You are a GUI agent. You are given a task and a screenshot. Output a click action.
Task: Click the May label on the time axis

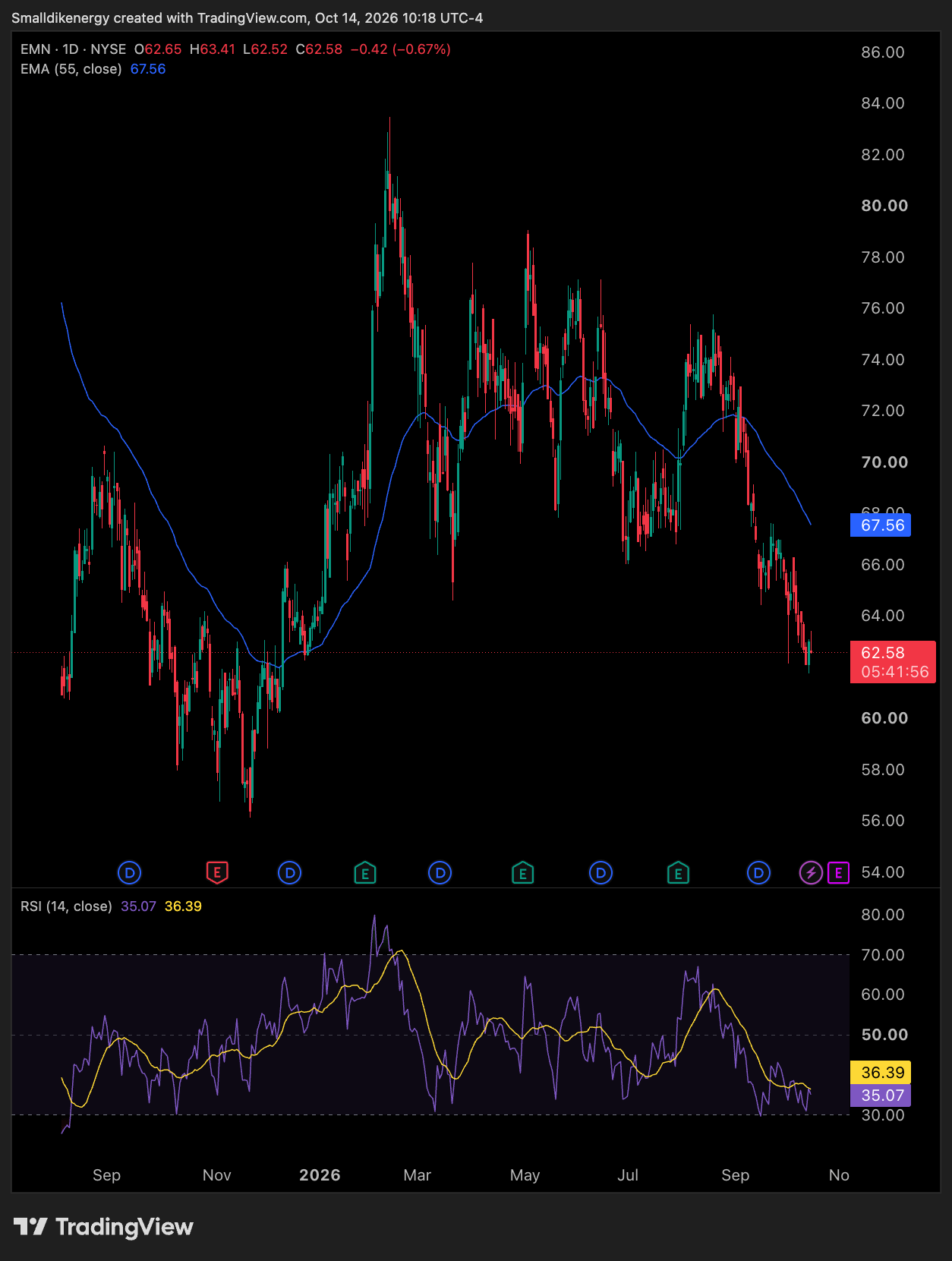(x=525, y=1175)
